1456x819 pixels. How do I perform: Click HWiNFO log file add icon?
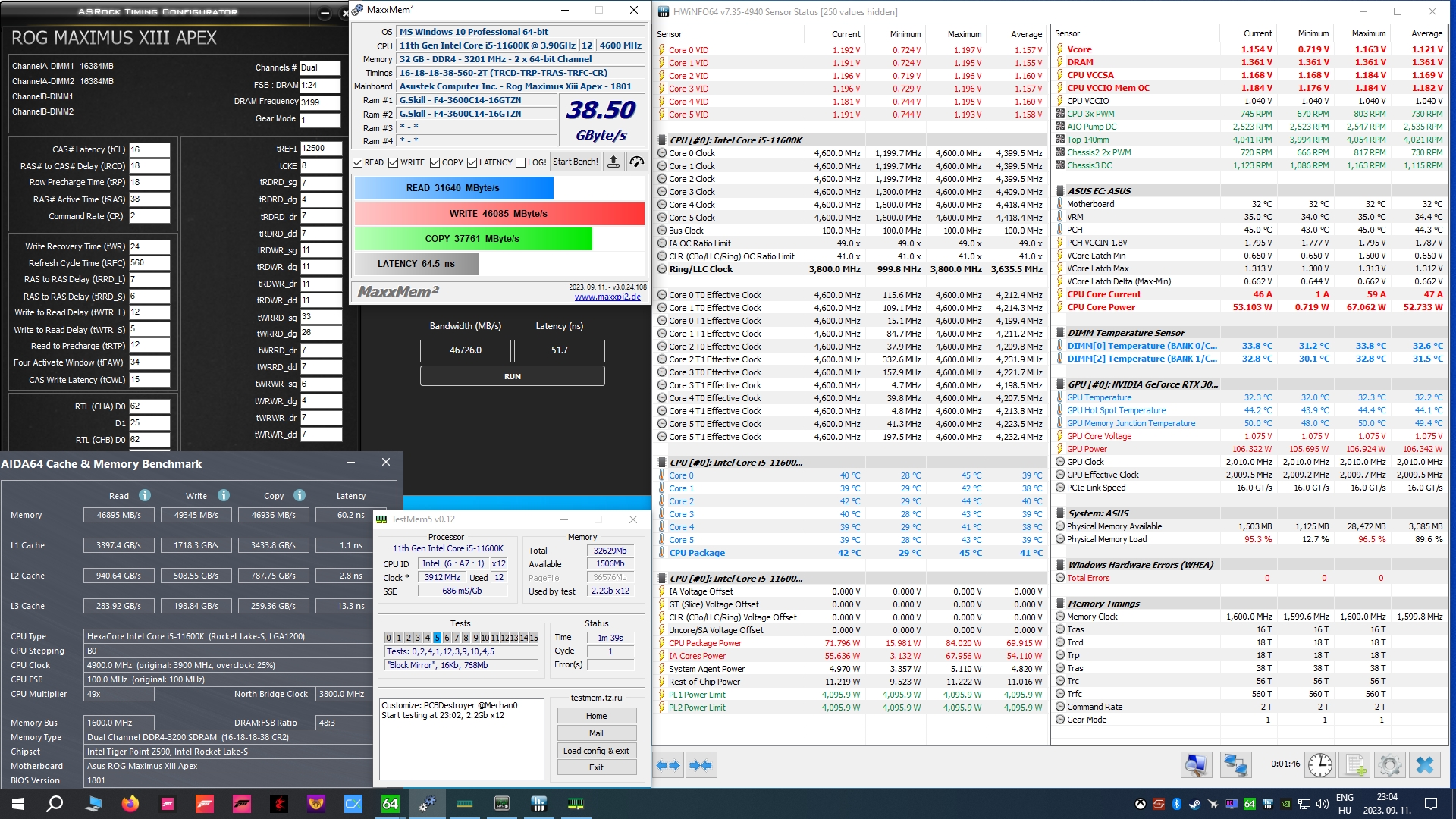[1355, 764]
